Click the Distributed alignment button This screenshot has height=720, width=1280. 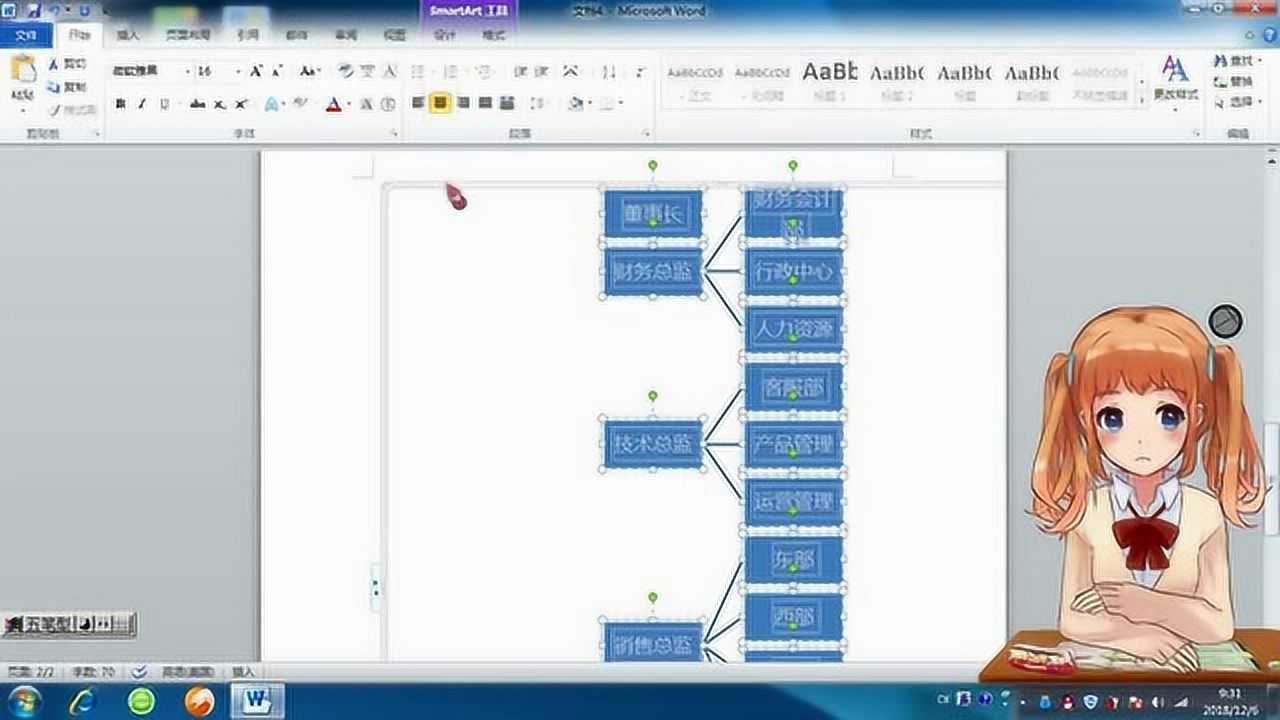(x=507, y=103)
